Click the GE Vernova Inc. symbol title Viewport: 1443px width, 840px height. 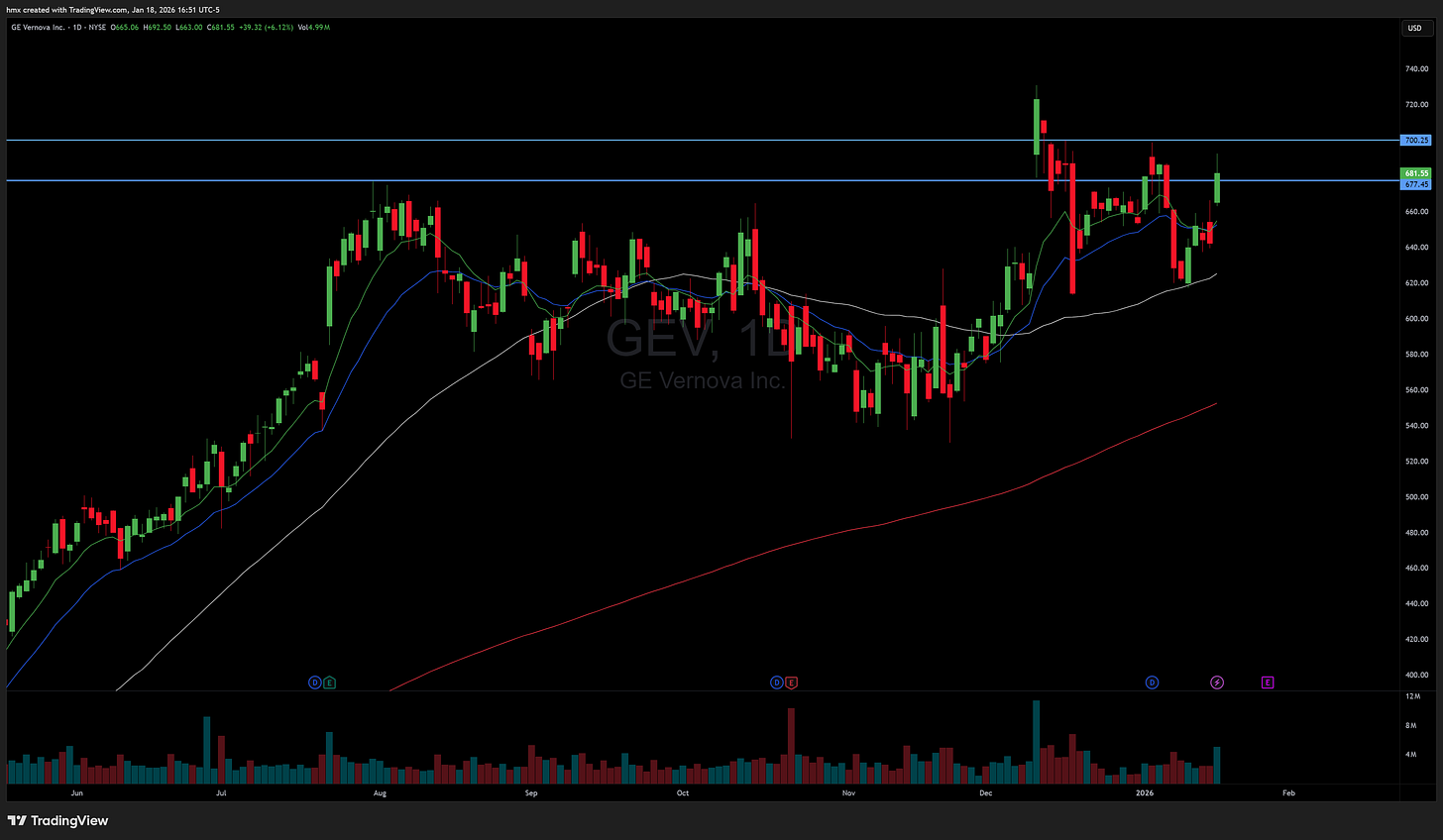coord(38,28)
